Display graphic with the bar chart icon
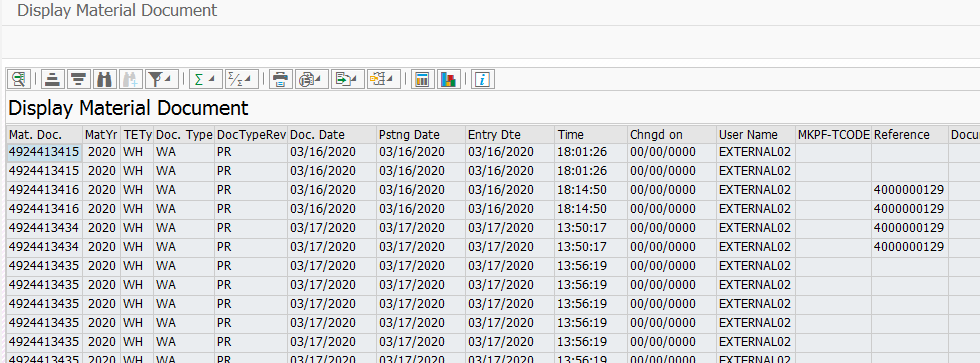Viewport: 980px width, 363px height. coord(449,79)
